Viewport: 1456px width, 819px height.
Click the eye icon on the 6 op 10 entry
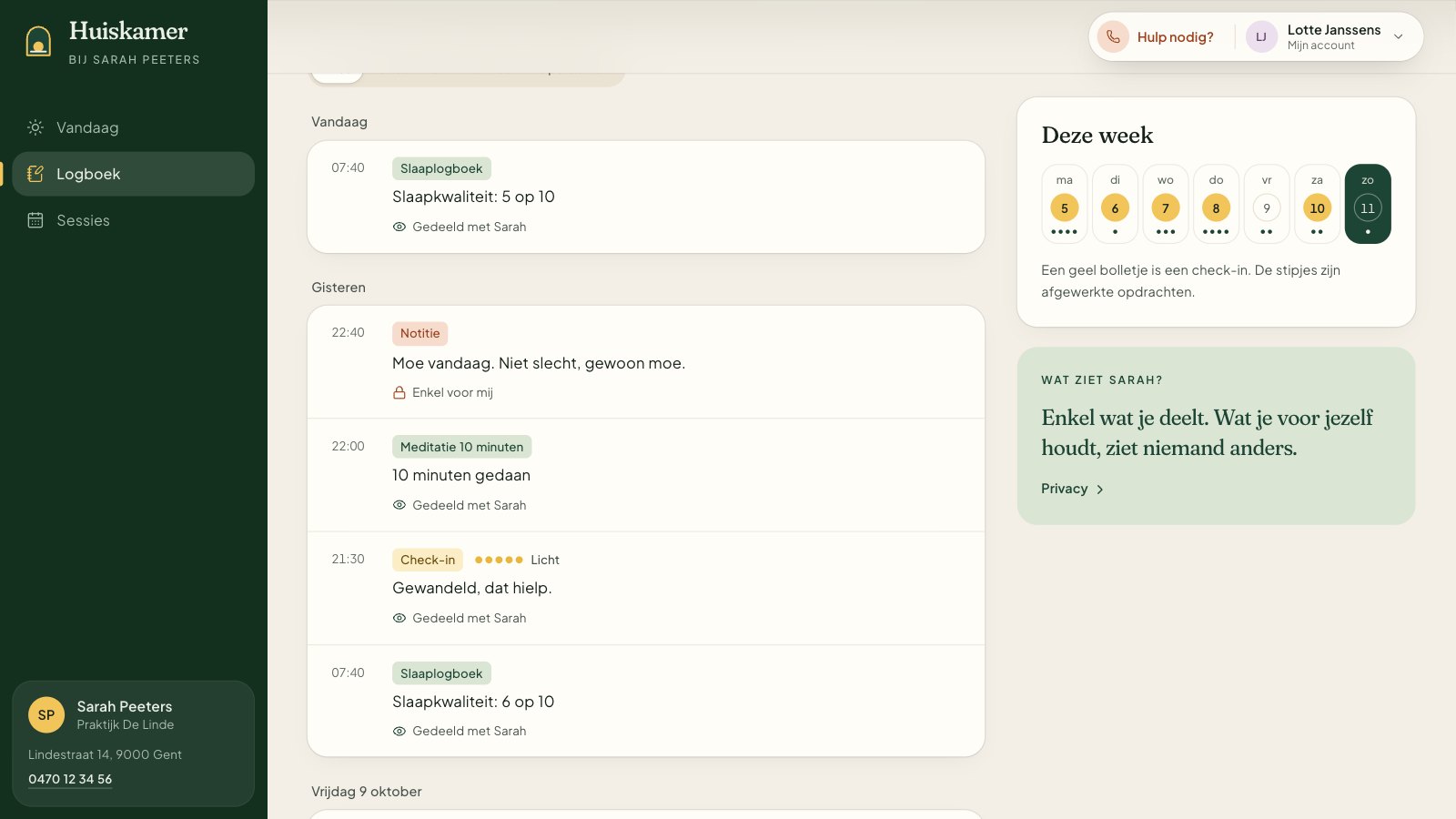tap(399, 731)
